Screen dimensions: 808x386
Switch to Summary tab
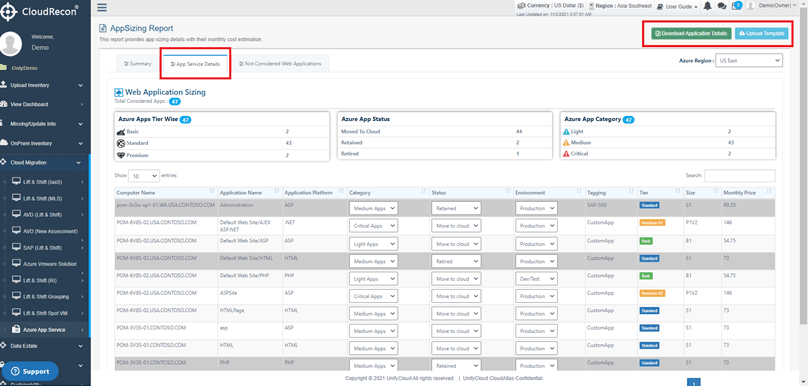click(138, 64)
